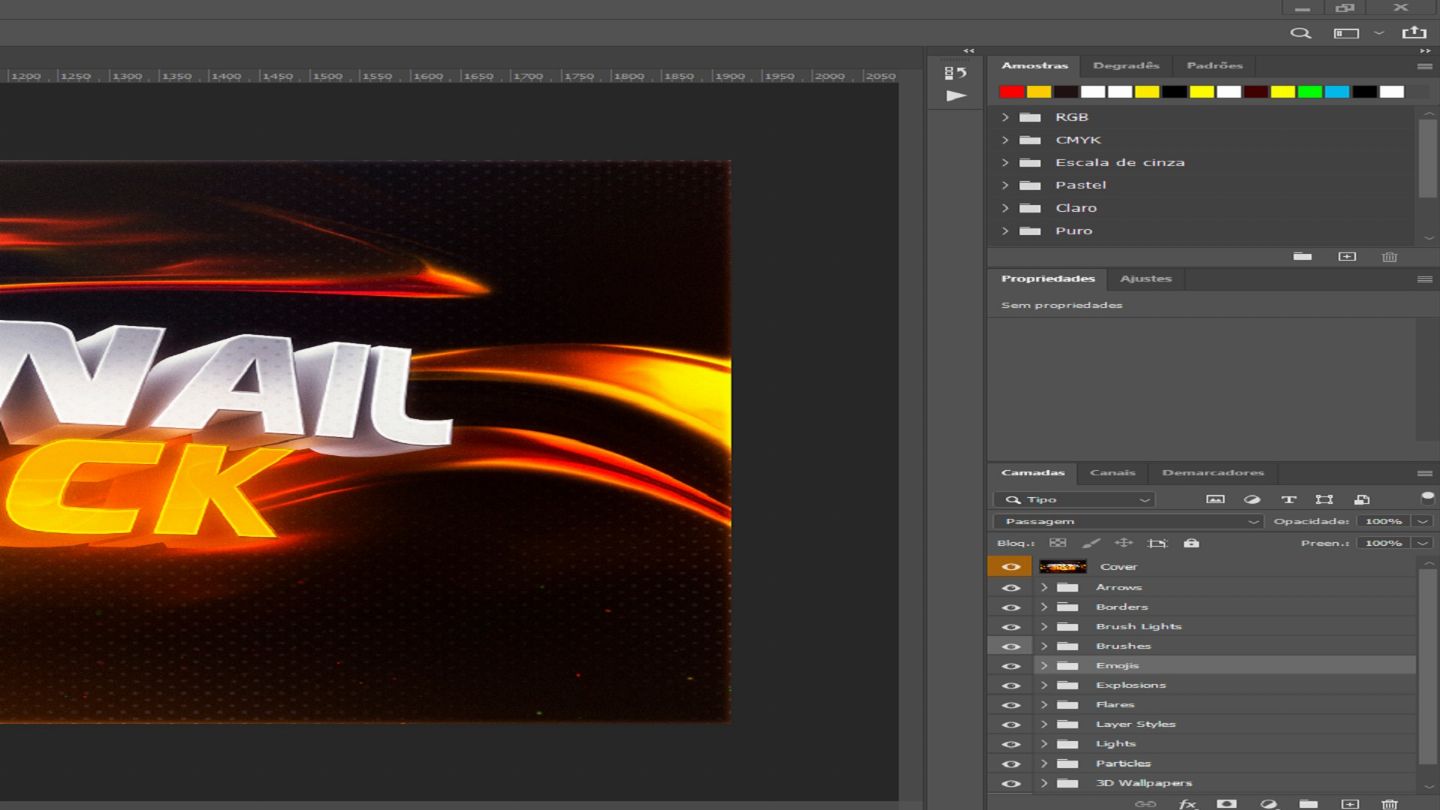Open the Opacidade value dropdown arrow
The height and width of the screenshot is (810, 1440).
(1422, 521)
